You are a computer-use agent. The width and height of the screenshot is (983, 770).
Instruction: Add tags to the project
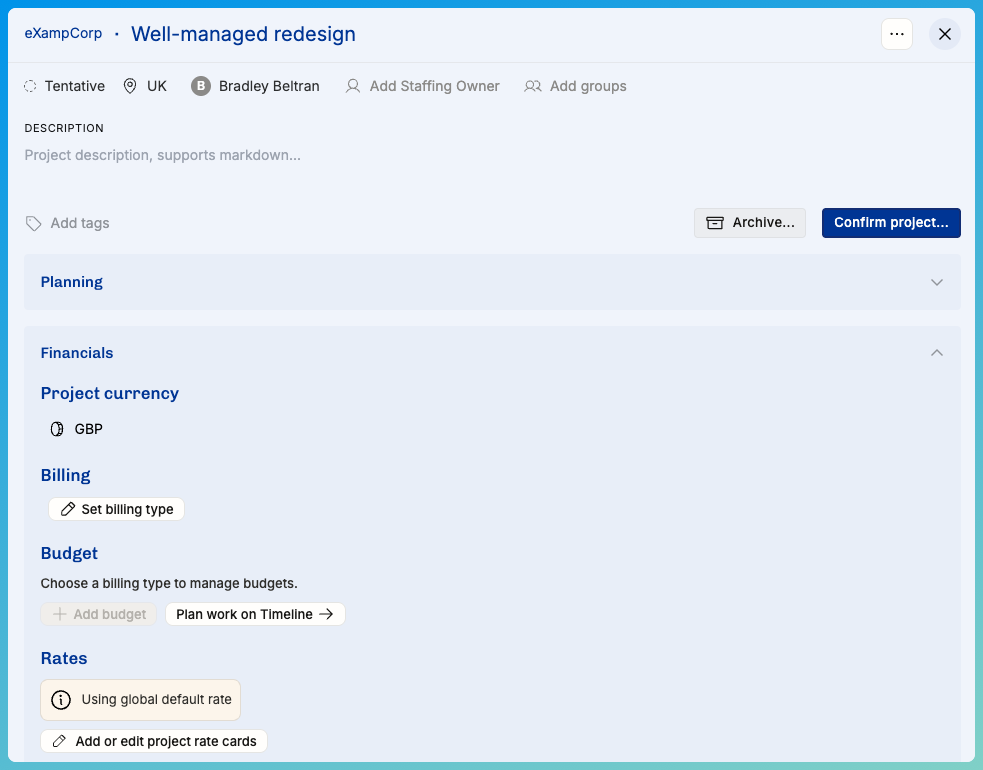pos(68,223)
